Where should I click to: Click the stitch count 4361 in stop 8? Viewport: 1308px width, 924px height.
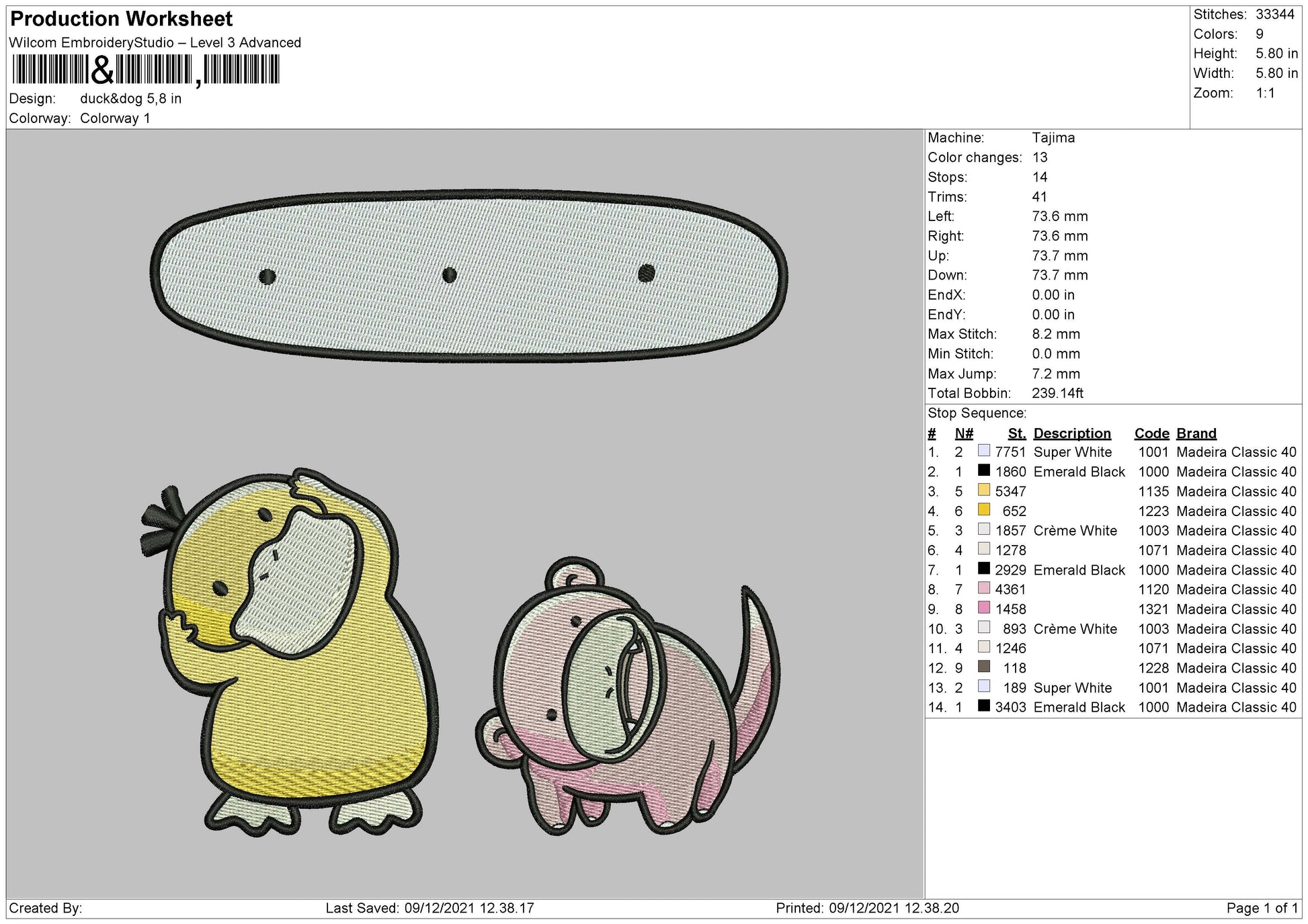1011,589
